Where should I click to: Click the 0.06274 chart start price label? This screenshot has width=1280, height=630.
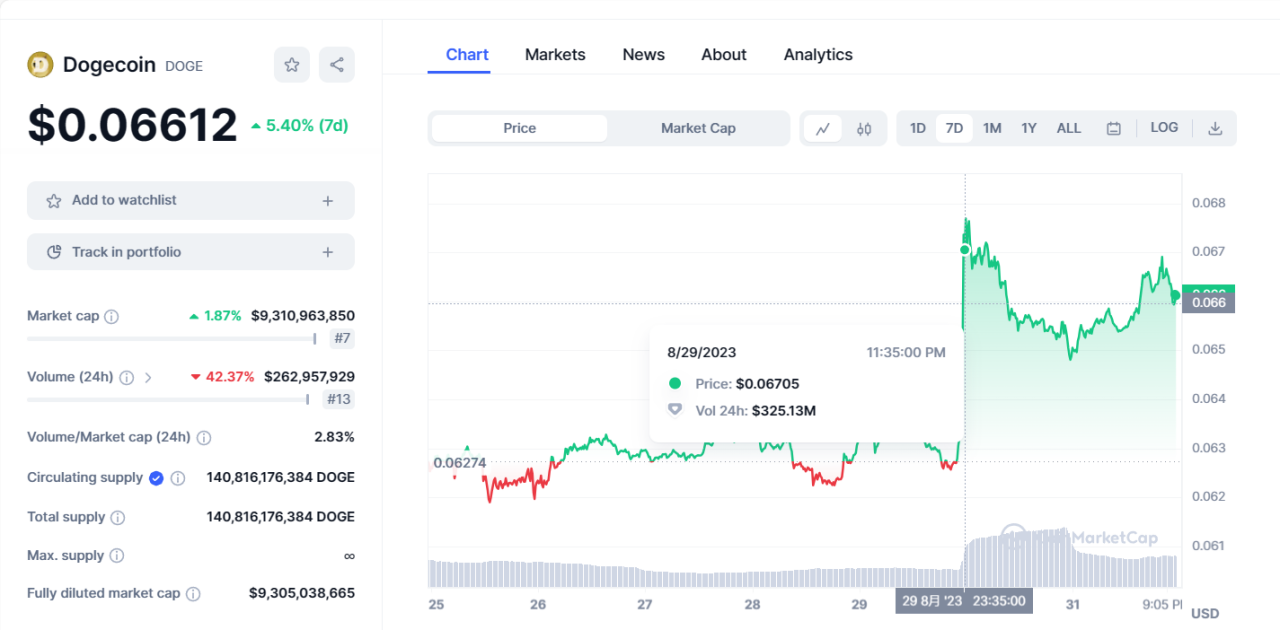459,463
